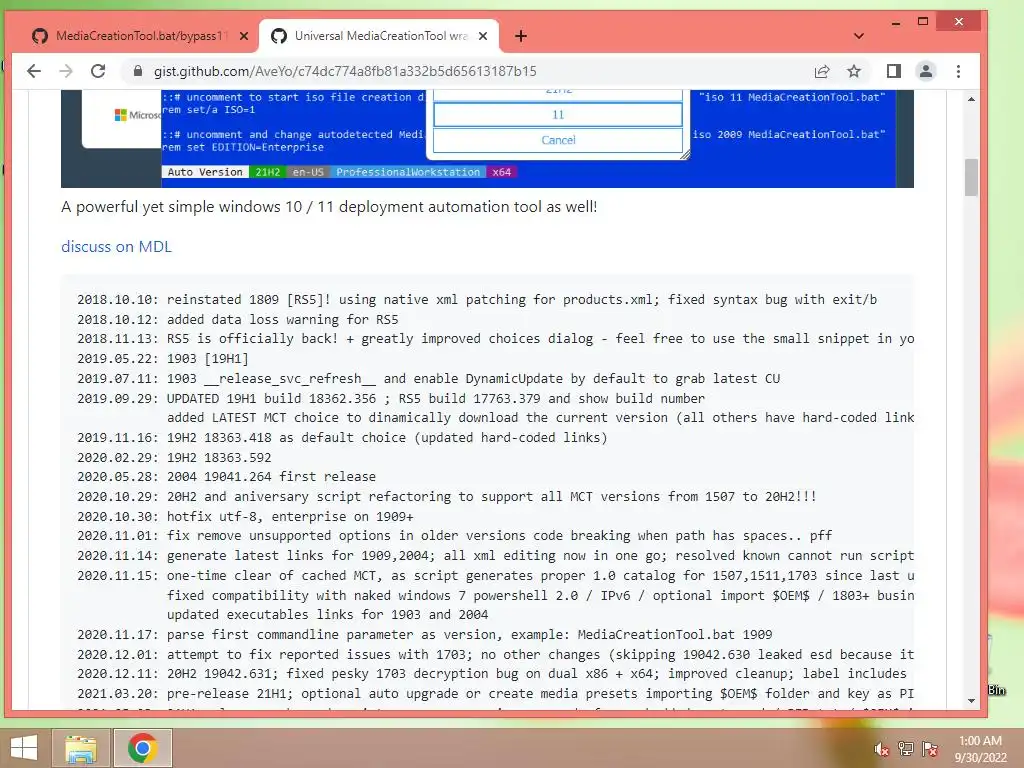
Task: Click the network tray icon
Action: click(905, 748)
